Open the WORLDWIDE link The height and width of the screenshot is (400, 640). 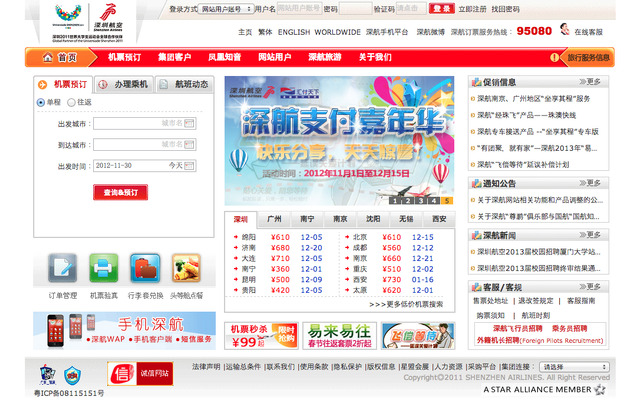coord(338,32)
